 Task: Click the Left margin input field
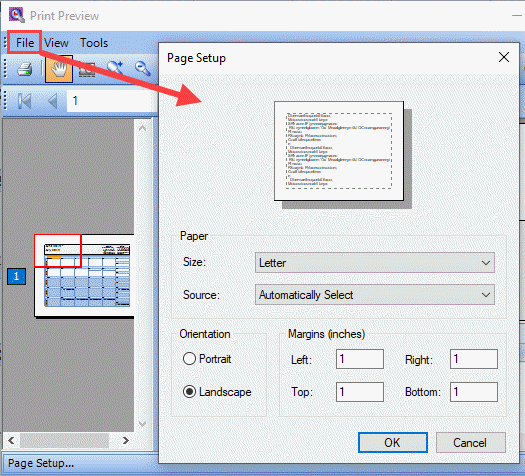pyautogui.click(x=360, y=359)
